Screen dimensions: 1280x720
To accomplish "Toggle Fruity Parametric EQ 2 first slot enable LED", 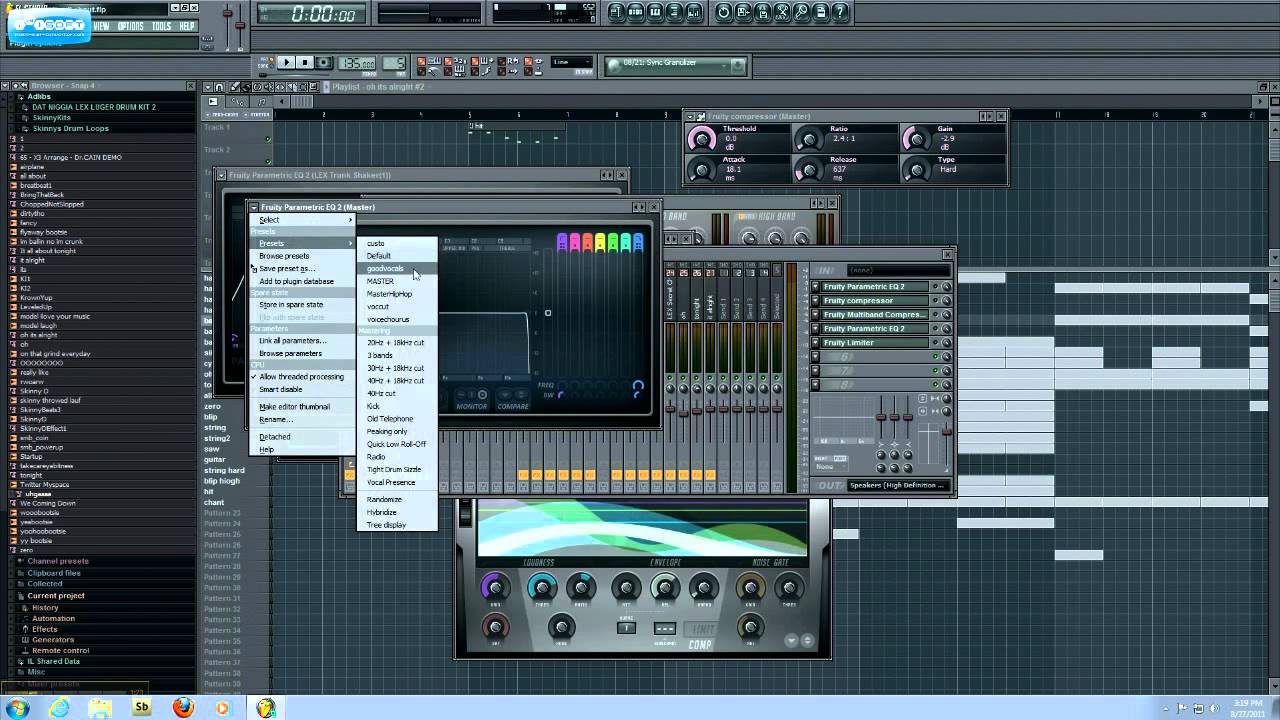I will (935, 286).
